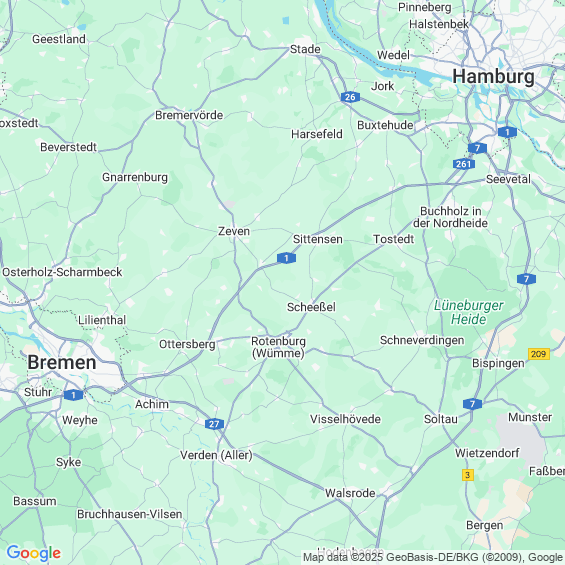Select the Verden (Aller) label

[216, 455]
